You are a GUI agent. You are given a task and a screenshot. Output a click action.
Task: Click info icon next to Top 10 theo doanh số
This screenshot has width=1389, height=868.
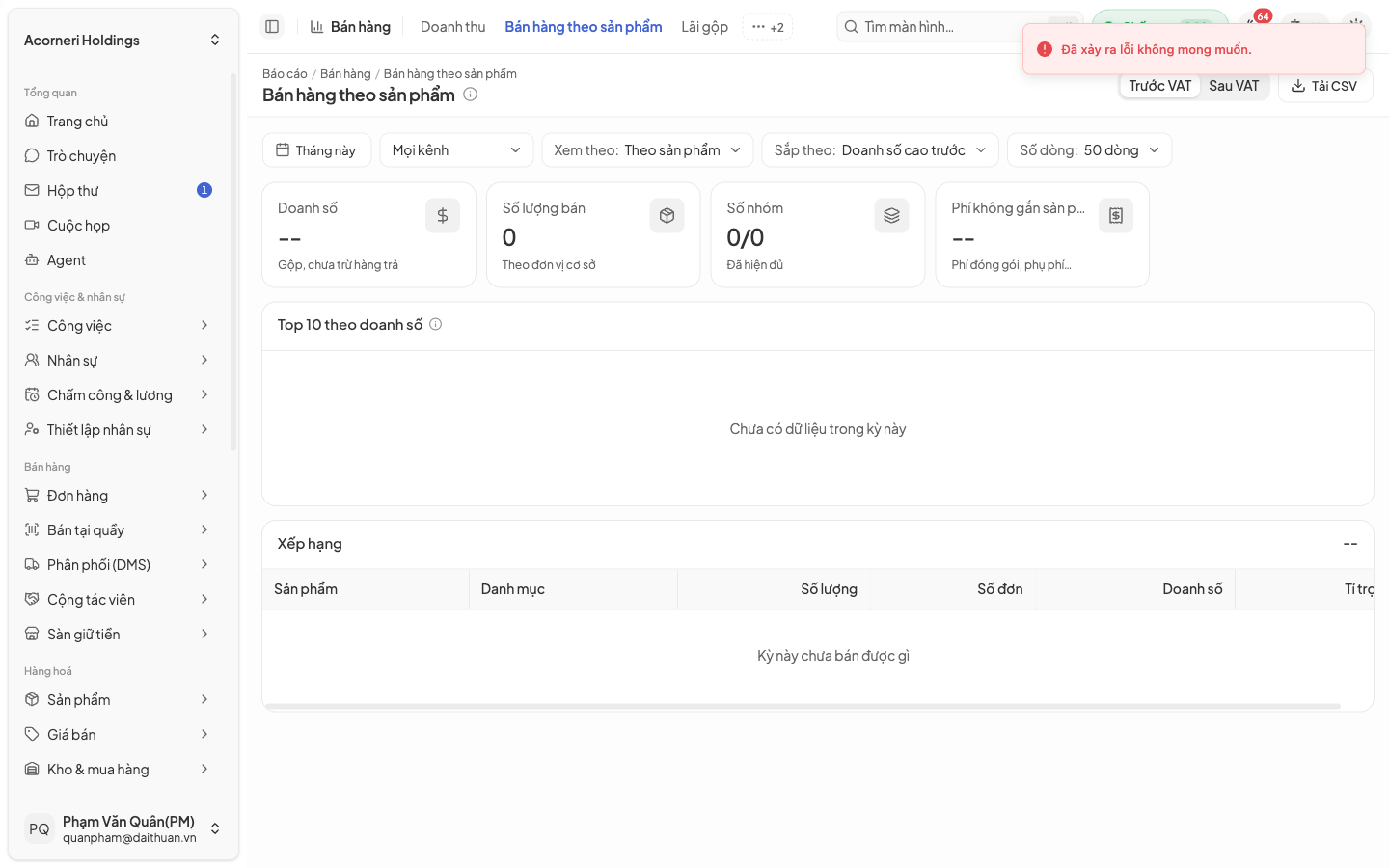[x=436, y=325]
